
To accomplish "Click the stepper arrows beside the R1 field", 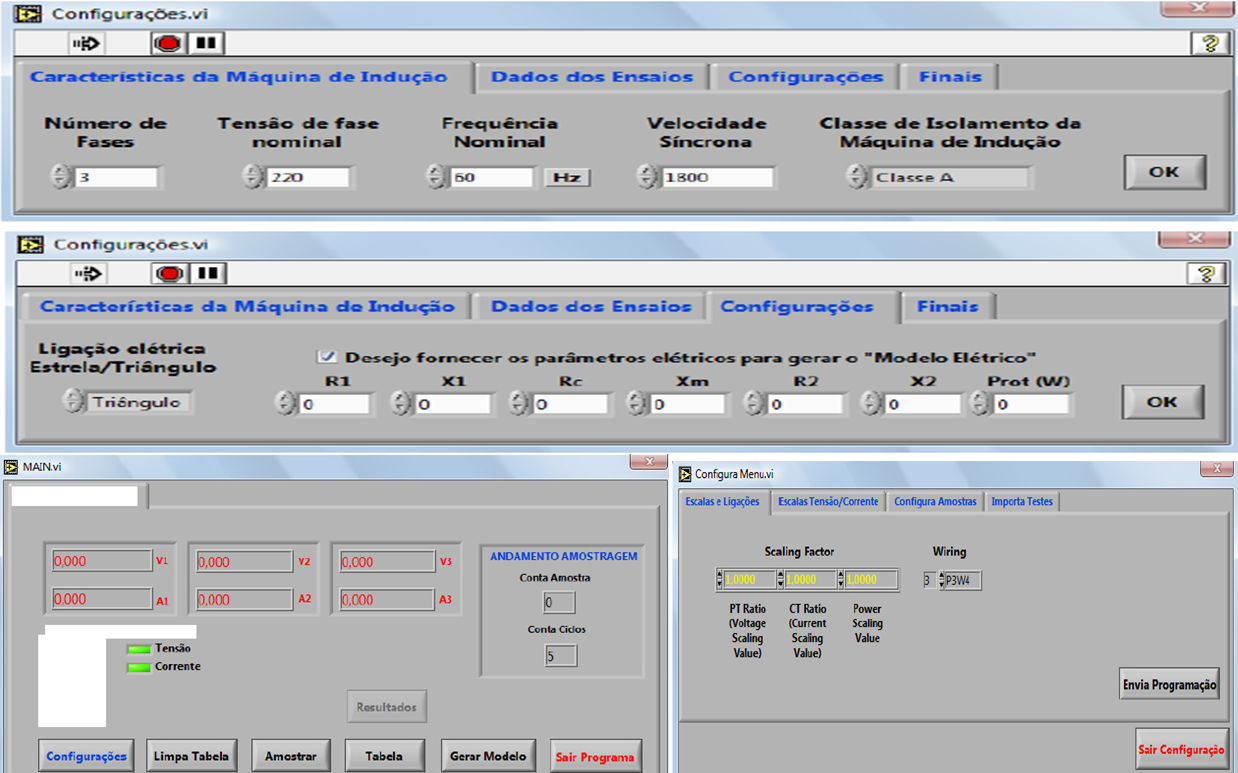I will 285,404.
